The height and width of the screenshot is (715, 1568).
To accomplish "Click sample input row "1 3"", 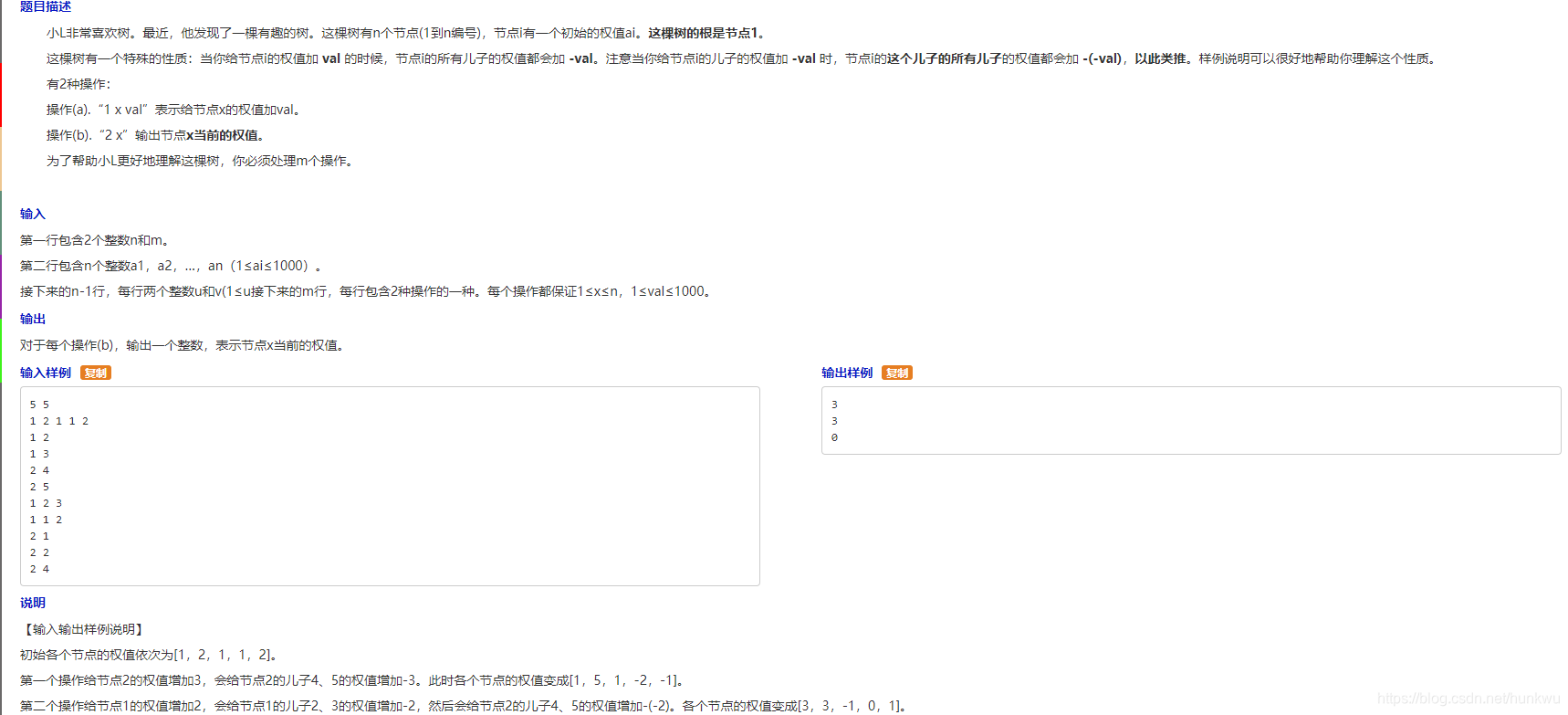I will [x=39, y=454].
